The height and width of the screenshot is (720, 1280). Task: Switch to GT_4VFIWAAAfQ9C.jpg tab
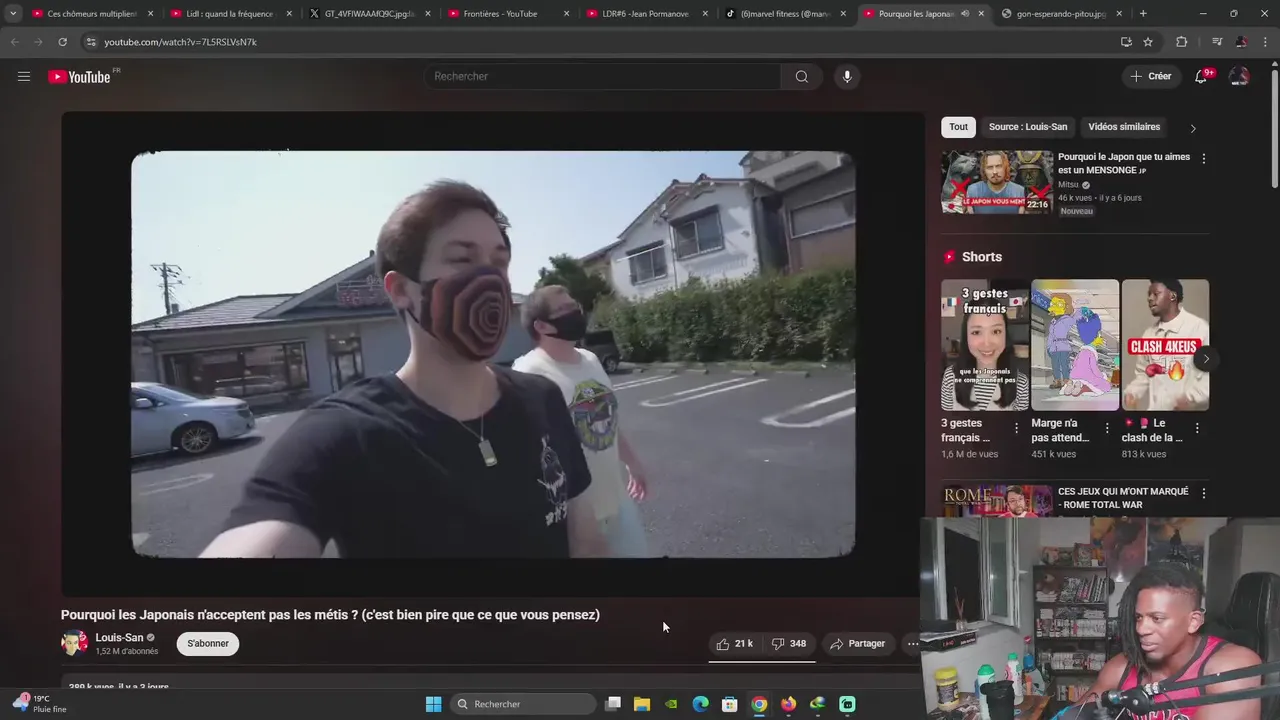(368, 14)
